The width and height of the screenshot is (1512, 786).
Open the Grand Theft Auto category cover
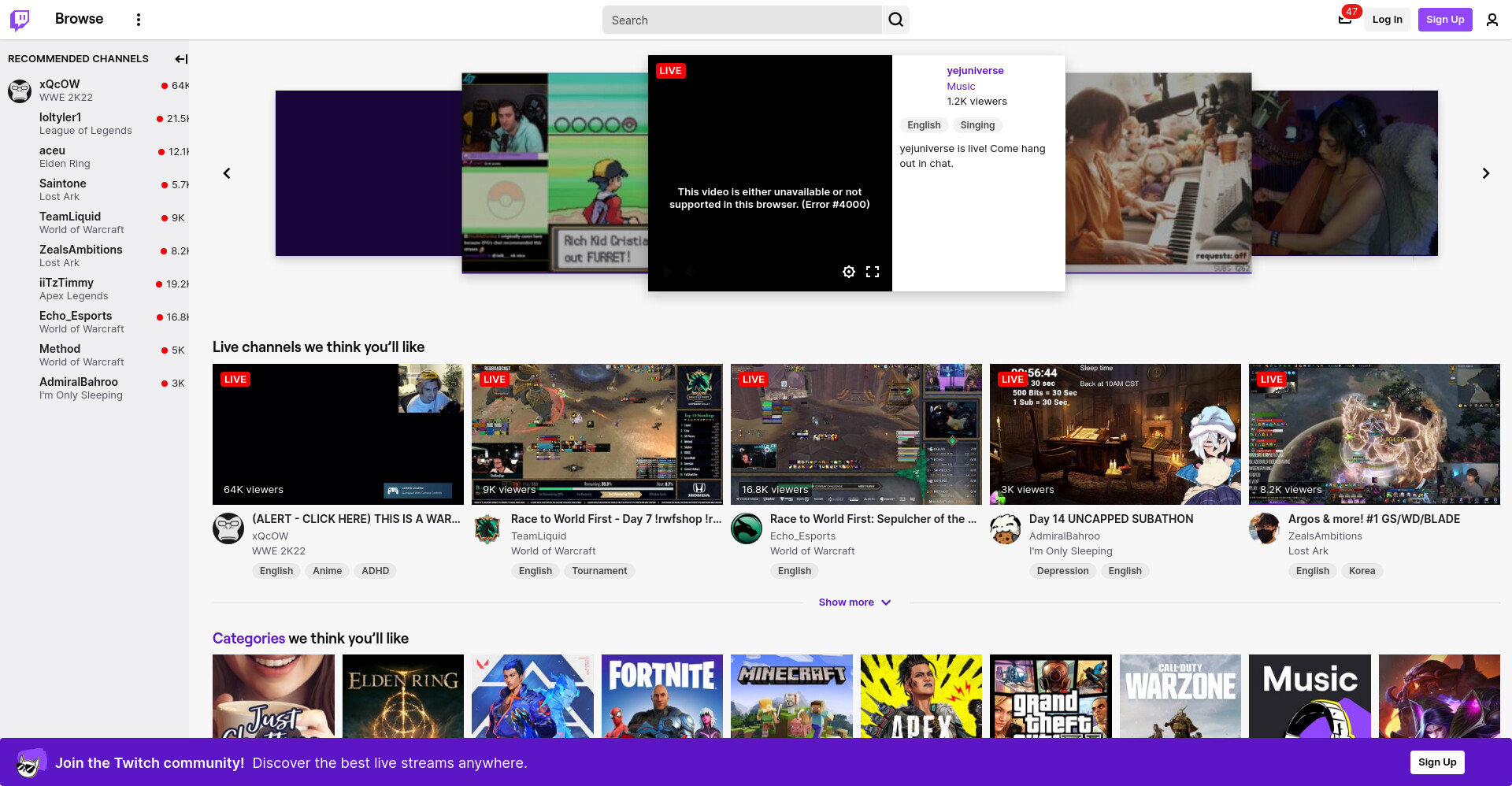(1051, 696)
